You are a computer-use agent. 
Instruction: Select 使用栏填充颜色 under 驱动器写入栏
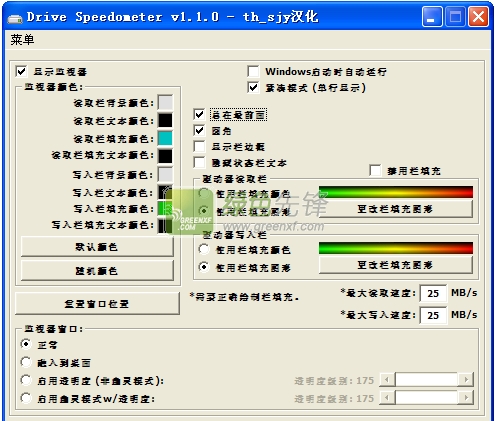pos(204,249)
